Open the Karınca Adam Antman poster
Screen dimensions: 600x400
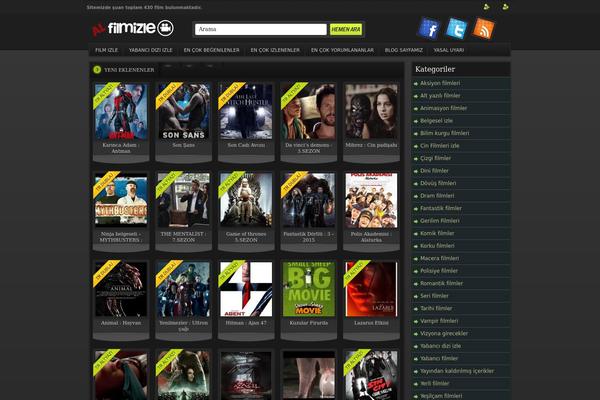[x=121, y=111]
